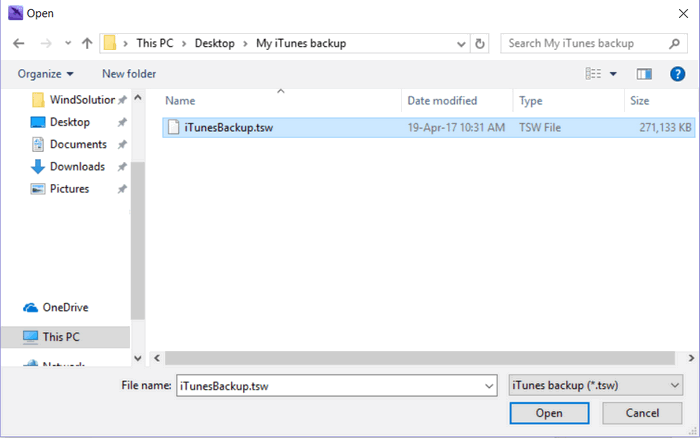Image resolution: width=700 pixels, height=438 pixels.
Task: Click the pin icon next to Documents
Action: (122, 145)
